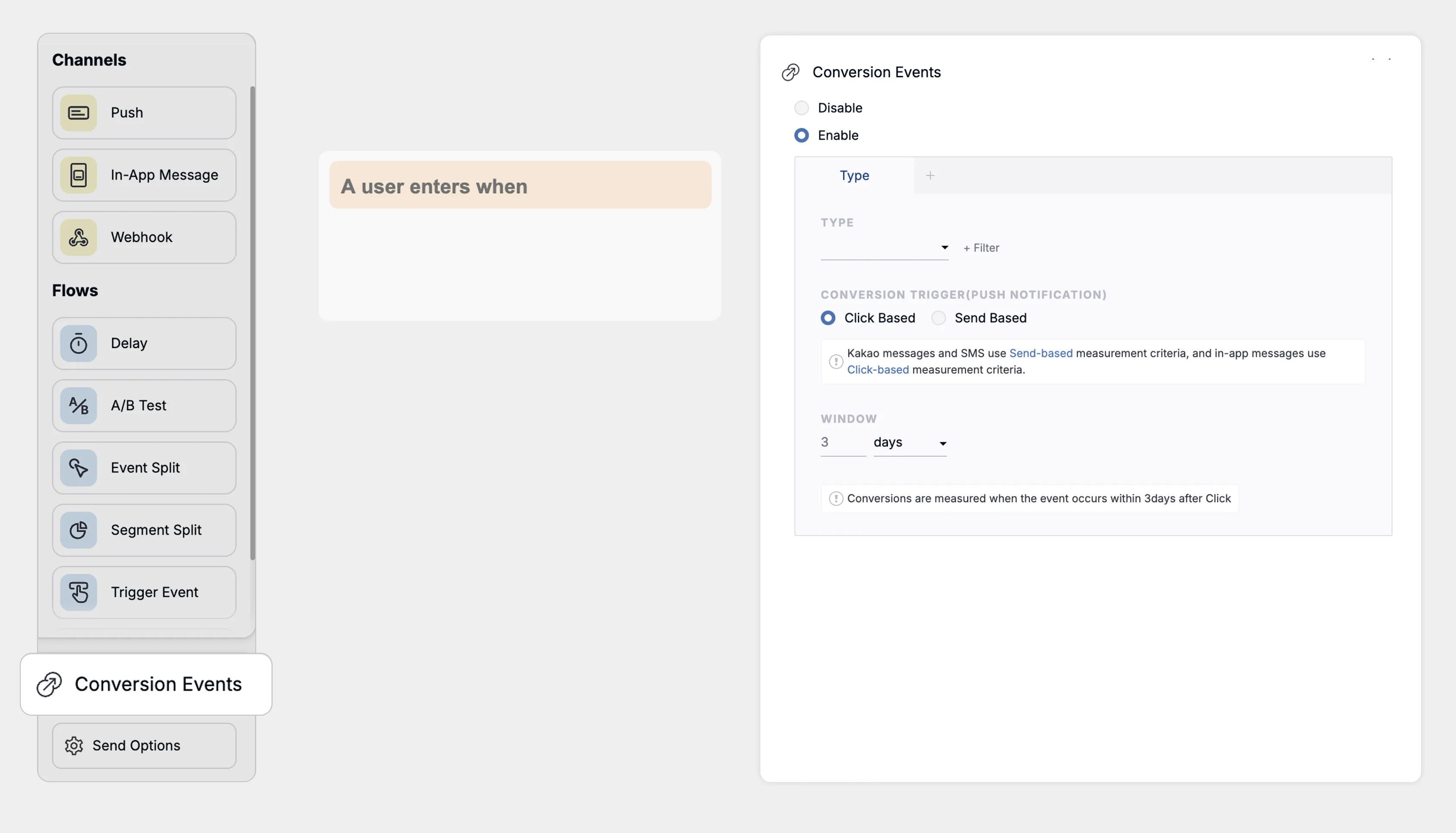Add the A/B Test flow block

(144, 406)
